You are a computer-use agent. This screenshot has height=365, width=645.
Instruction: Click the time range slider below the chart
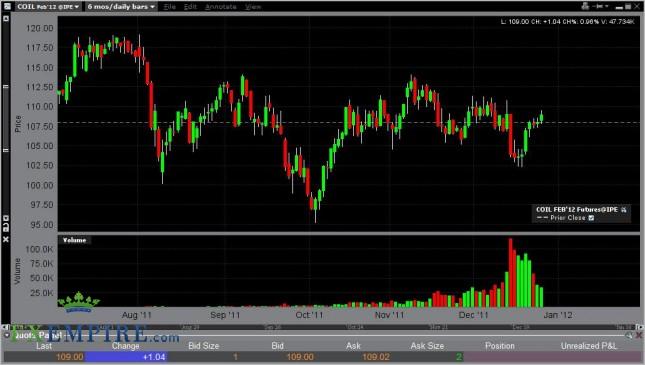click(x=322, y=327)
